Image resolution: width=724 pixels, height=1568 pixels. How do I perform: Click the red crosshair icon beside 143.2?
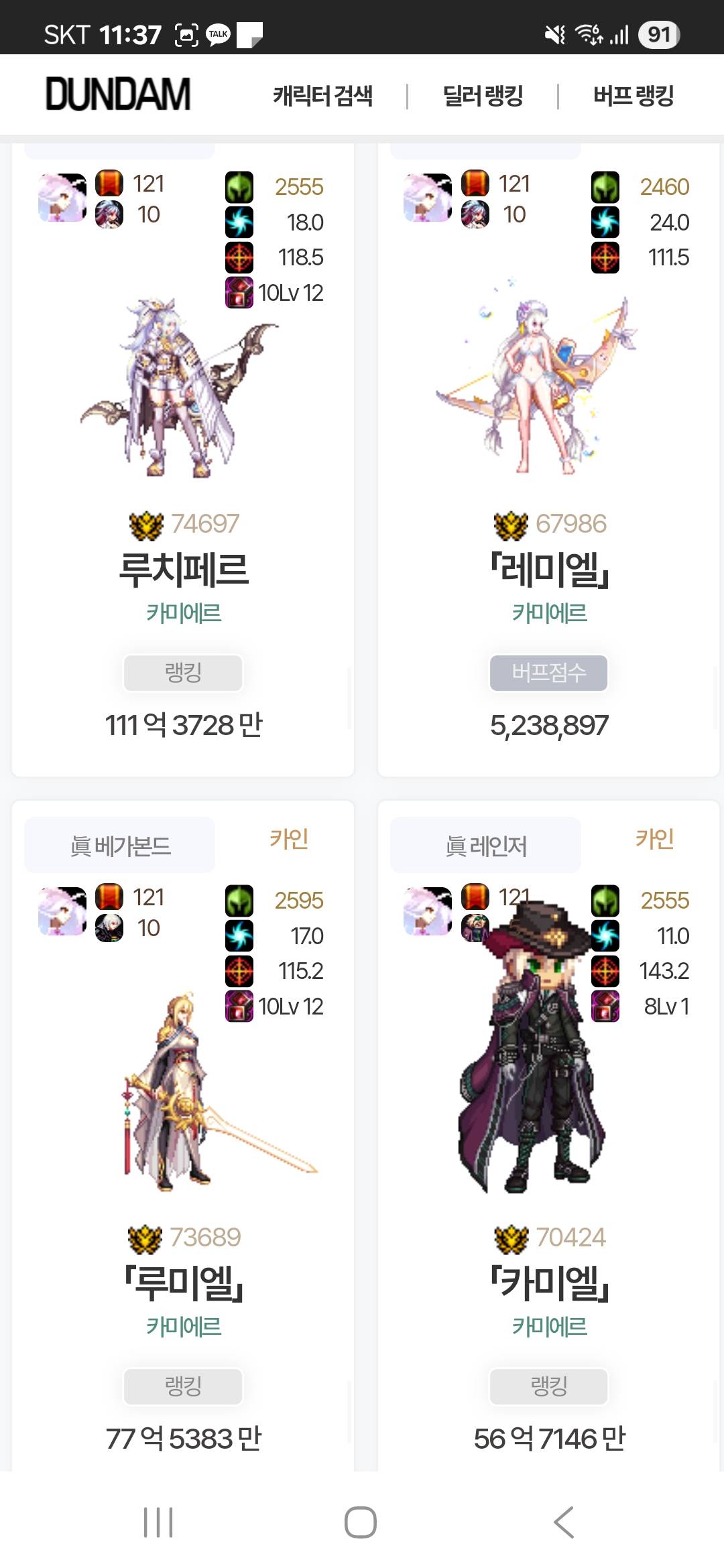[x=605, y=971]
